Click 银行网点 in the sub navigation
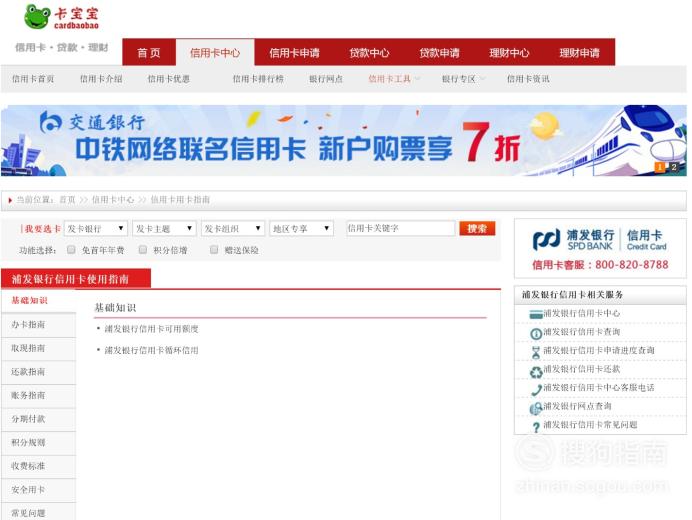692x520 pixels. pos(326,79)
